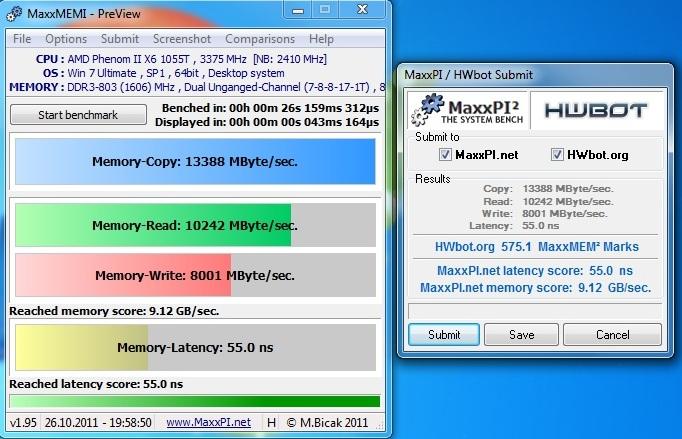Open the File menu
This screenshot has width=682, height=439.
coord(22,39)
